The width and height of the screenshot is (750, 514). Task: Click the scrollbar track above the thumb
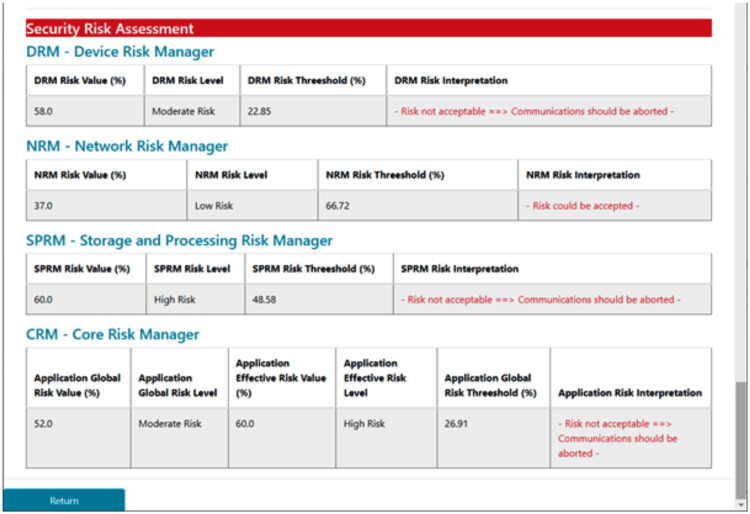(742, 191)
